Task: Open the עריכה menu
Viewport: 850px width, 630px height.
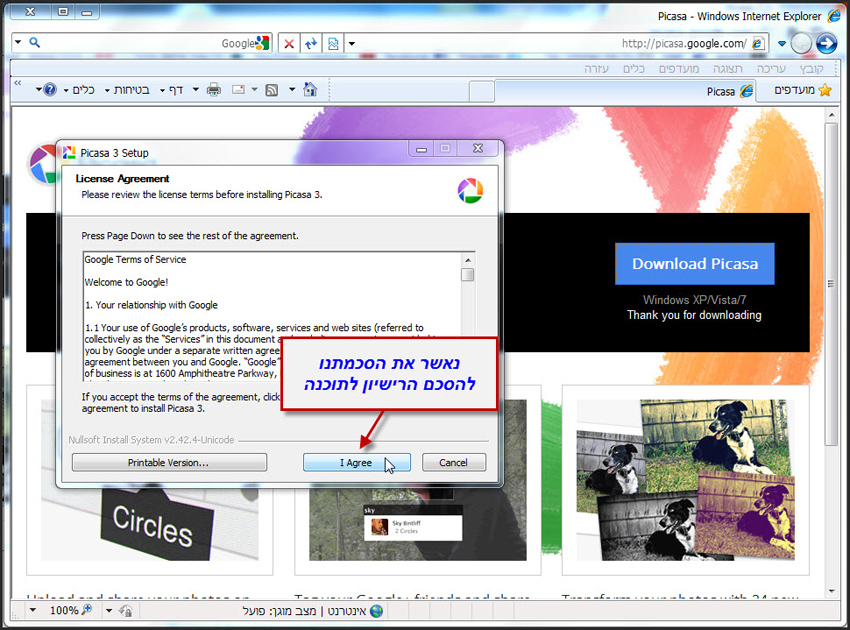Action: coord(771,68)
